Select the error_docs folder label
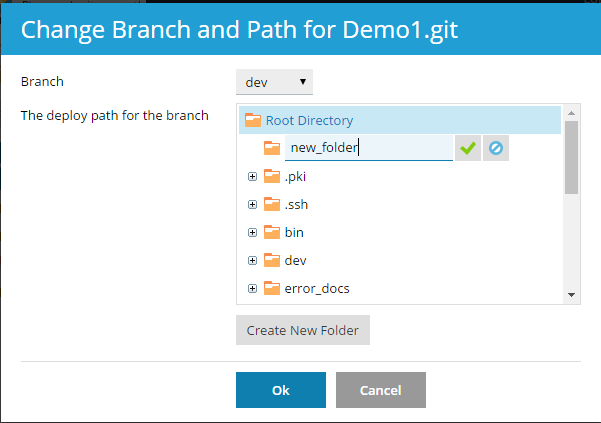601x423 pixels. (x=316, y=289)
